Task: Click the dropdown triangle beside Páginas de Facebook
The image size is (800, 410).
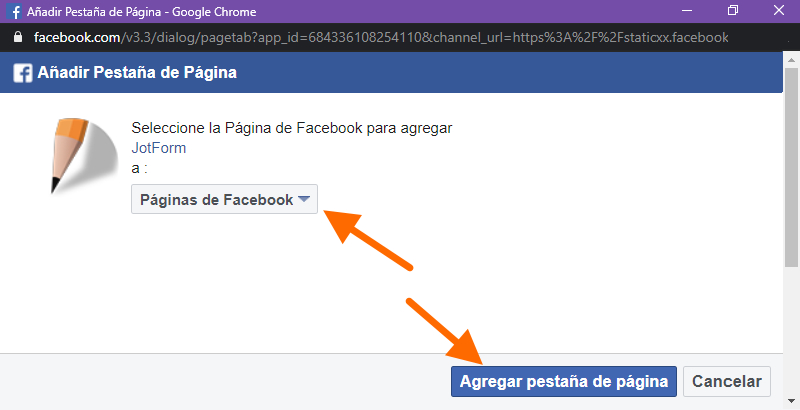Action: 304,199
